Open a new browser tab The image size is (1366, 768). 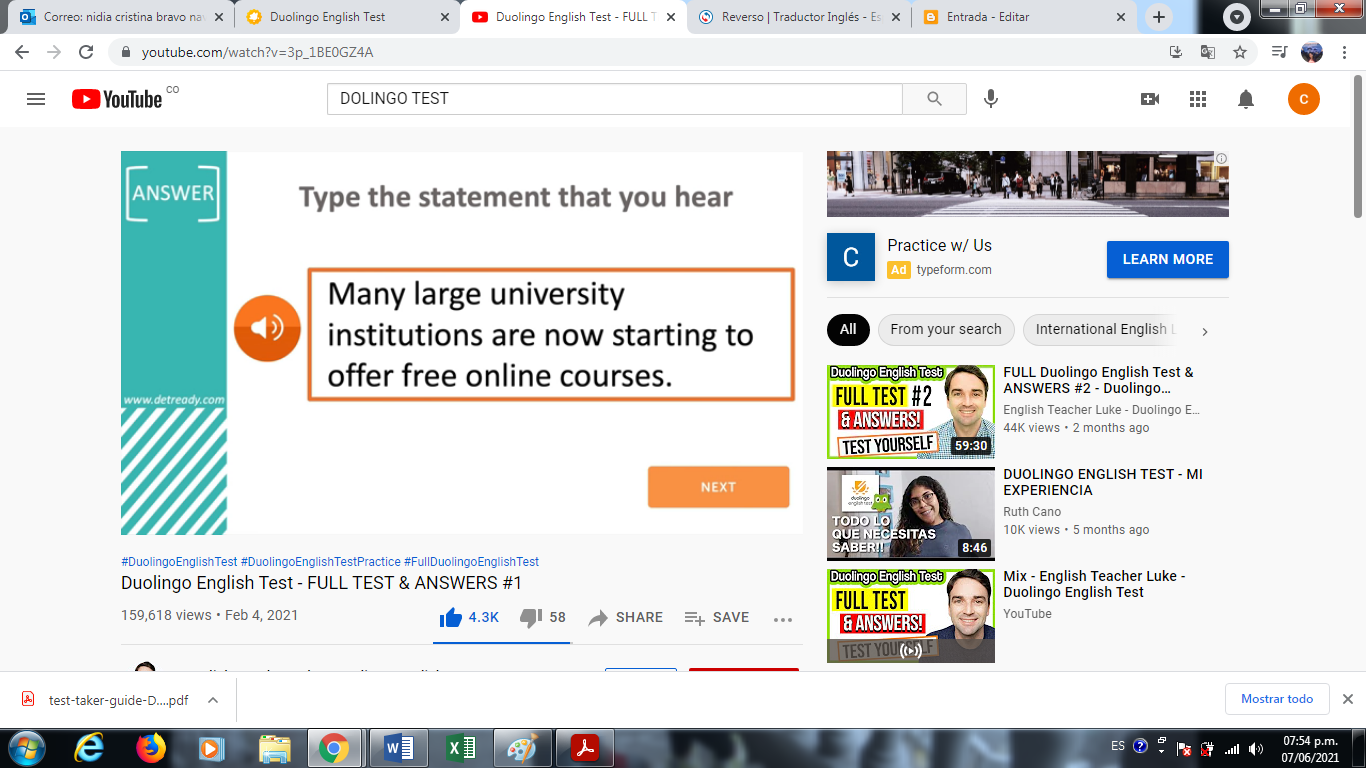point(1159,17)
